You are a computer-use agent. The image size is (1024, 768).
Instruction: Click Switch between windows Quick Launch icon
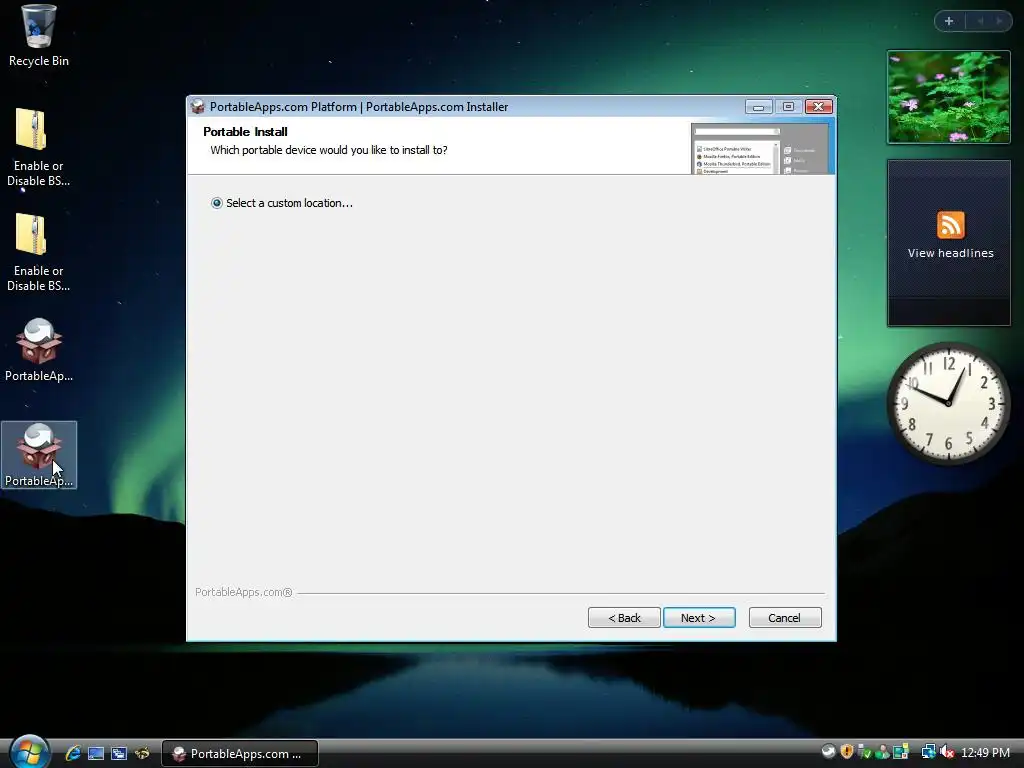point(119,753)
